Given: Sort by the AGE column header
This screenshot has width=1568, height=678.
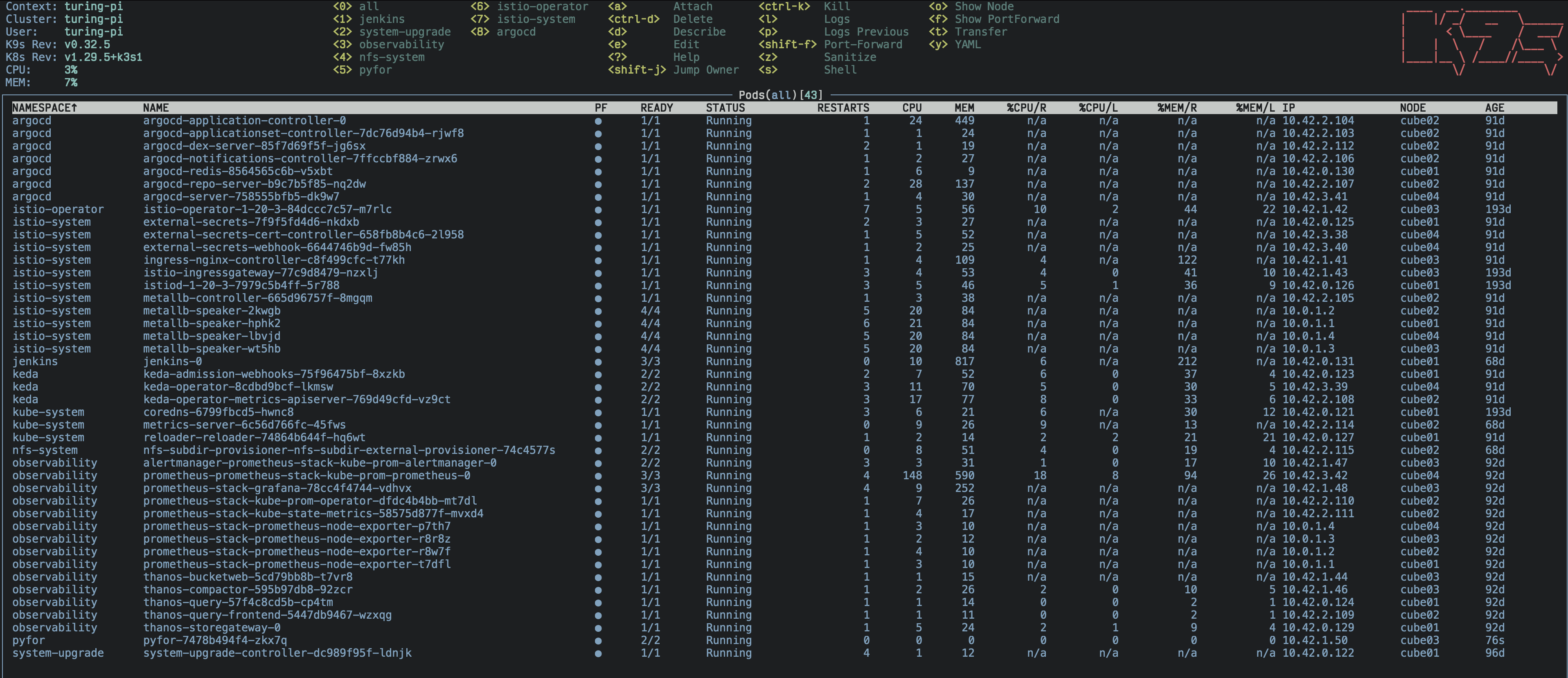Looking at the screenshot, I should (1494, 108).
